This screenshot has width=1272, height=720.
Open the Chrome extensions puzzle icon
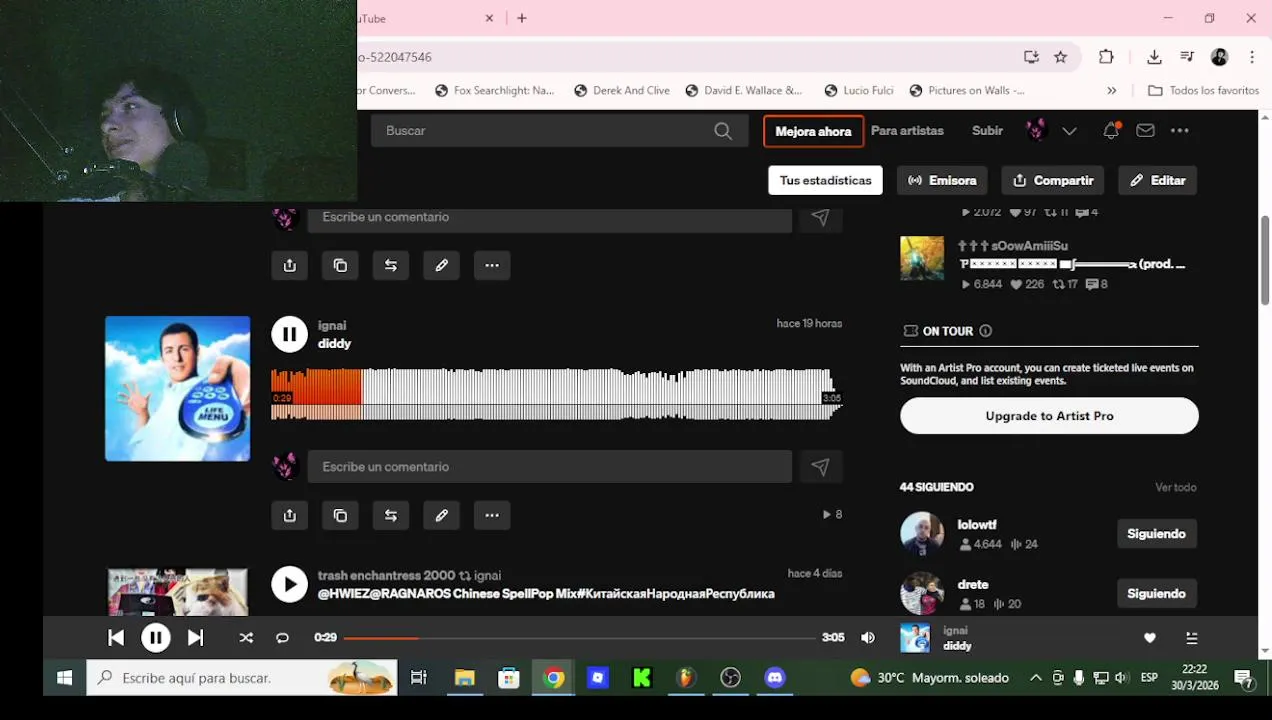tap(1106, 57)
